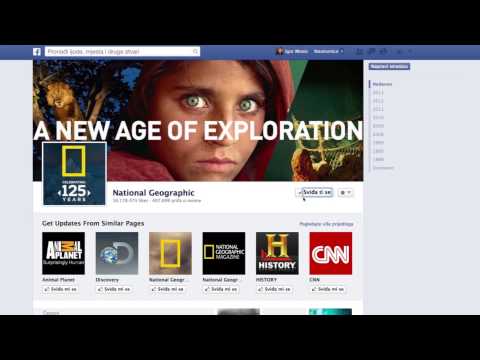Jump to 2013 in the timeline navigator

pyautogui.click(x=378, y=92)
